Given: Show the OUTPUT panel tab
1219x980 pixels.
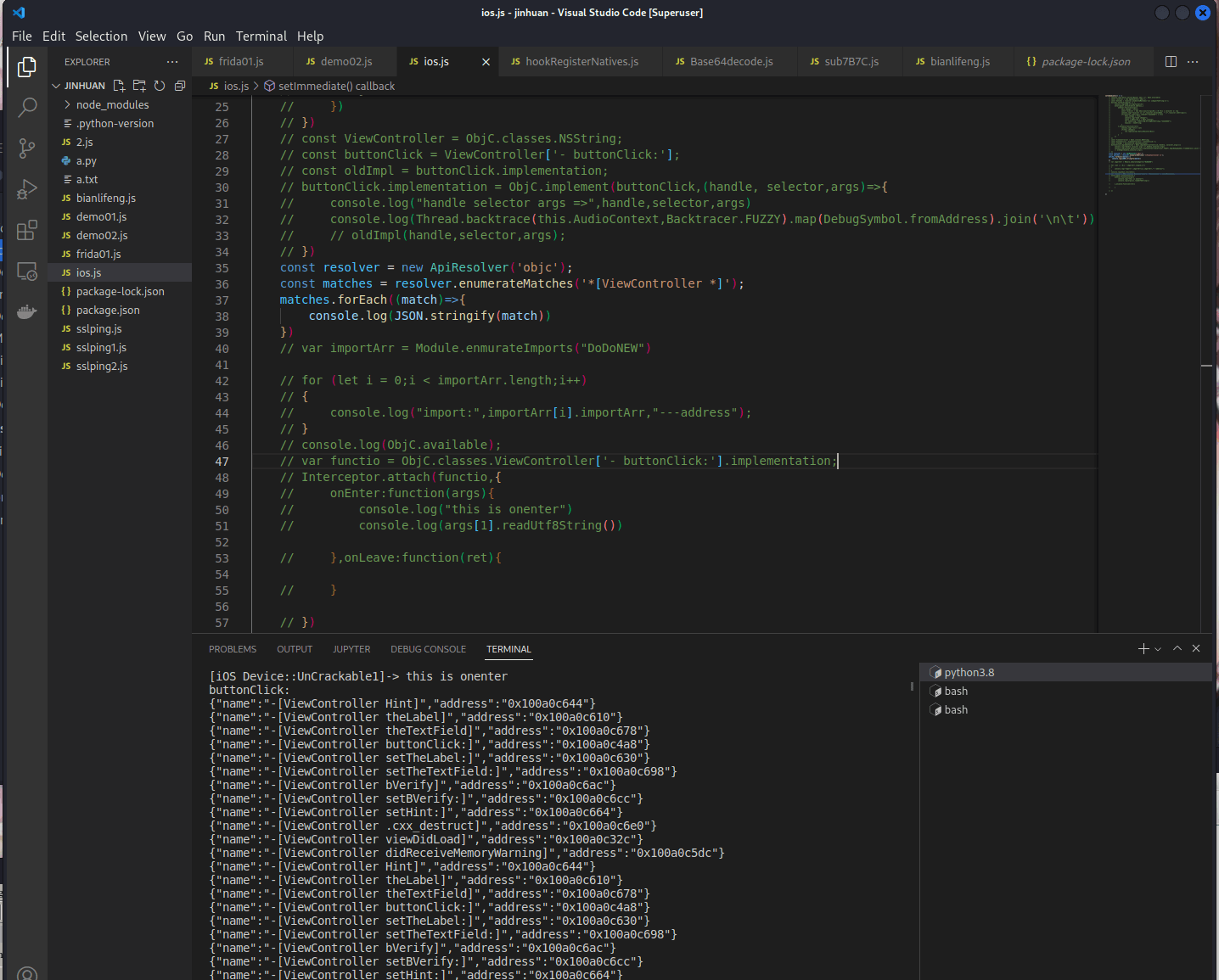Looking at the screenshot, I should (295, 649).
